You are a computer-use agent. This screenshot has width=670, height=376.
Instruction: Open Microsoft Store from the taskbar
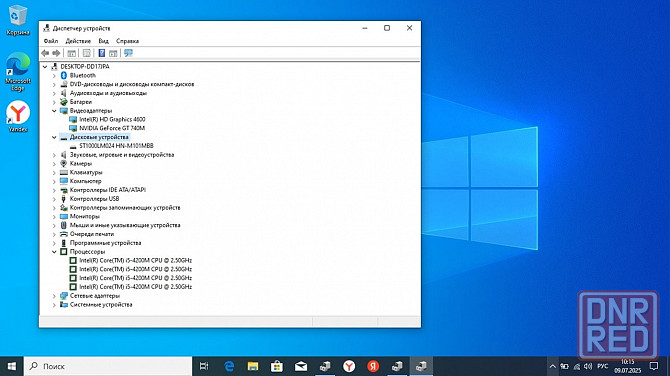coord(277,366)
